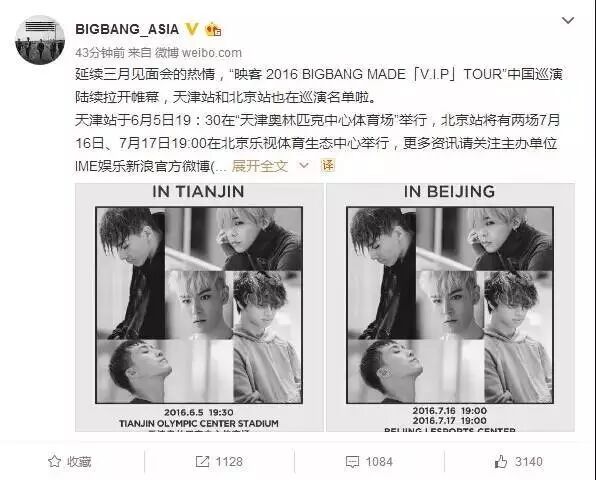596x480 pixels.
Task: Like the post with the thumbs-up
Action: click(501, 462)
